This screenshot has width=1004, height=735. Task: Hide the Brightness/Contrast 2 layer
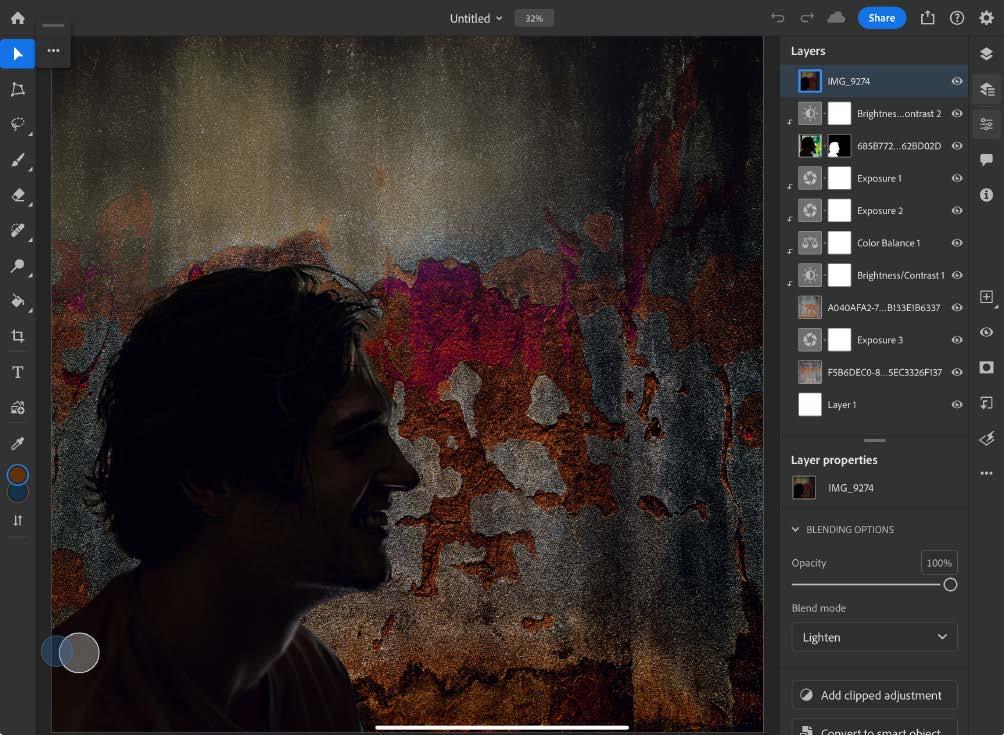[x=957, y=113]
